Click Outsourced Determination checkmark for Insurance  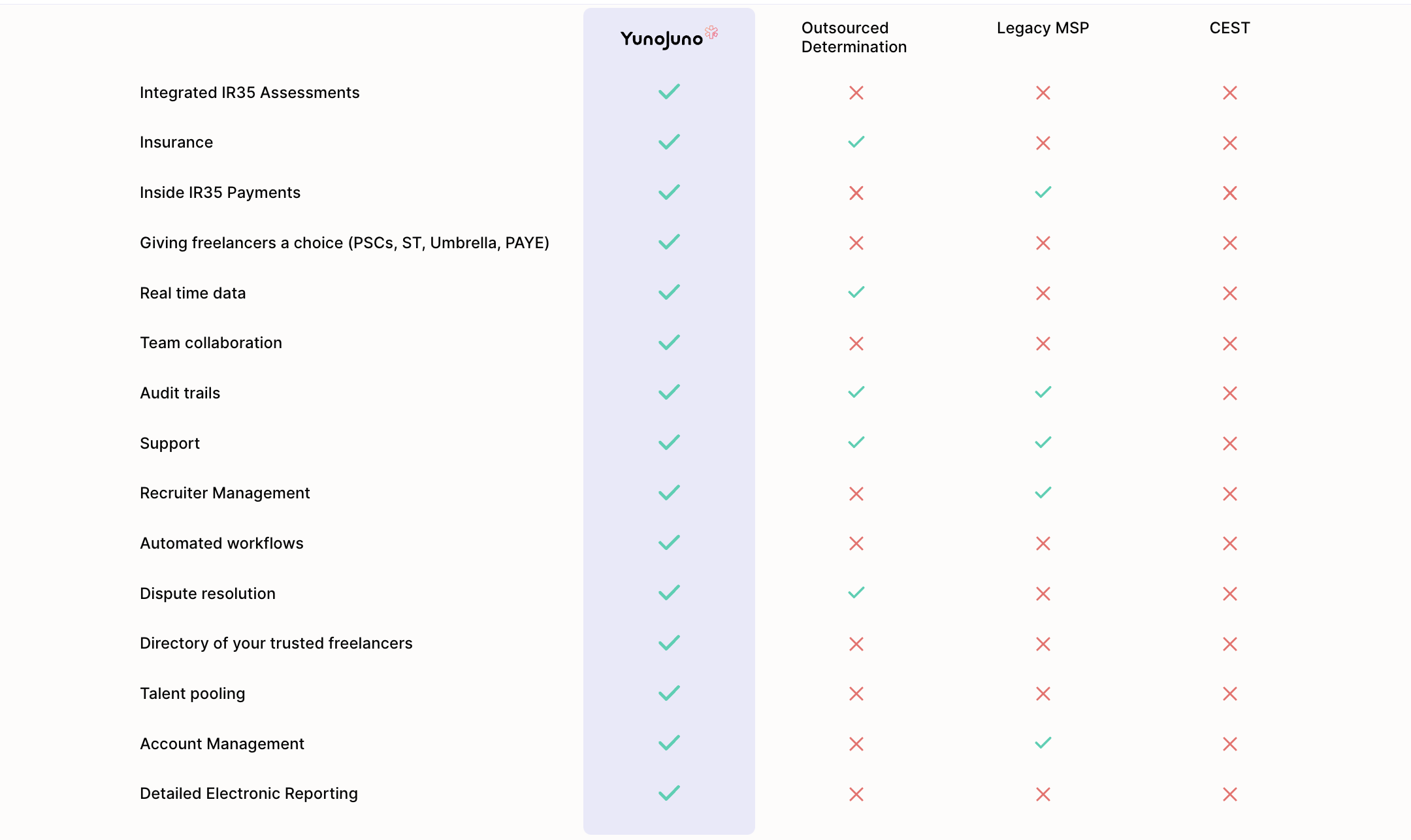(856, 142)
